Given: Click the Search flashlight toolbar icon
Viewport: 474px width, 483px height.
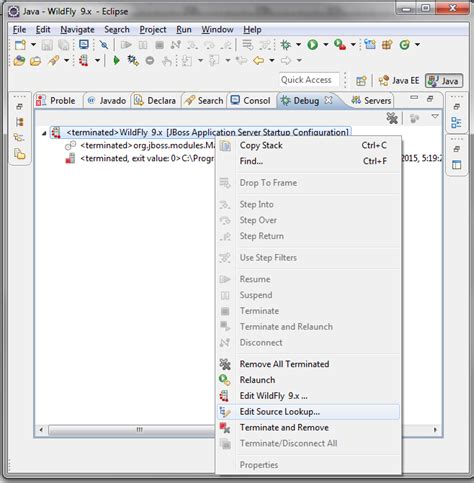Looking at the screenshot, I should click(53, 60).
